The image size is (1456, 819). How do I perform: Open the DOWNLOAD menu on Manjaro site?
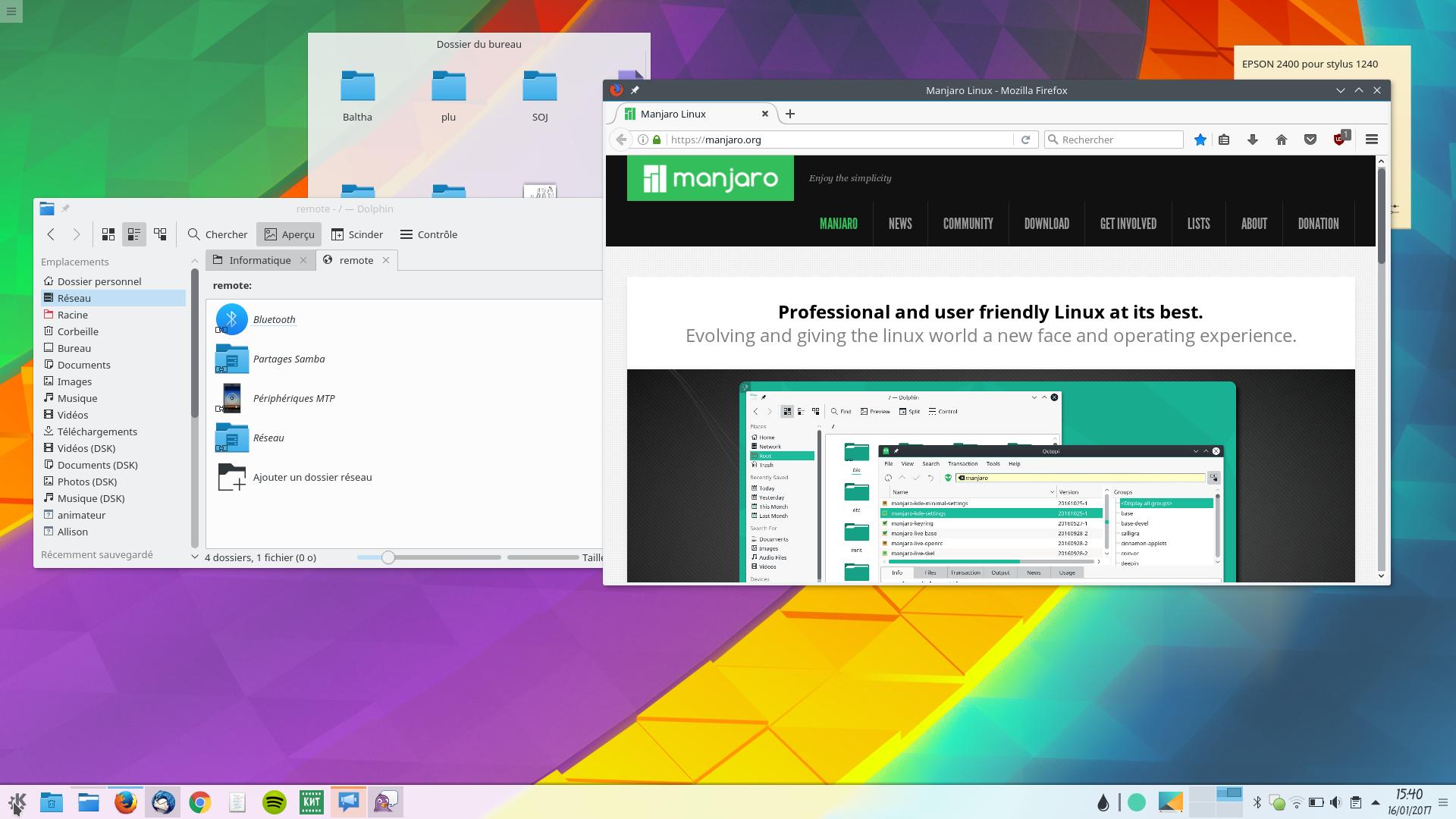pyautogui.click(x=1046, y=224)
